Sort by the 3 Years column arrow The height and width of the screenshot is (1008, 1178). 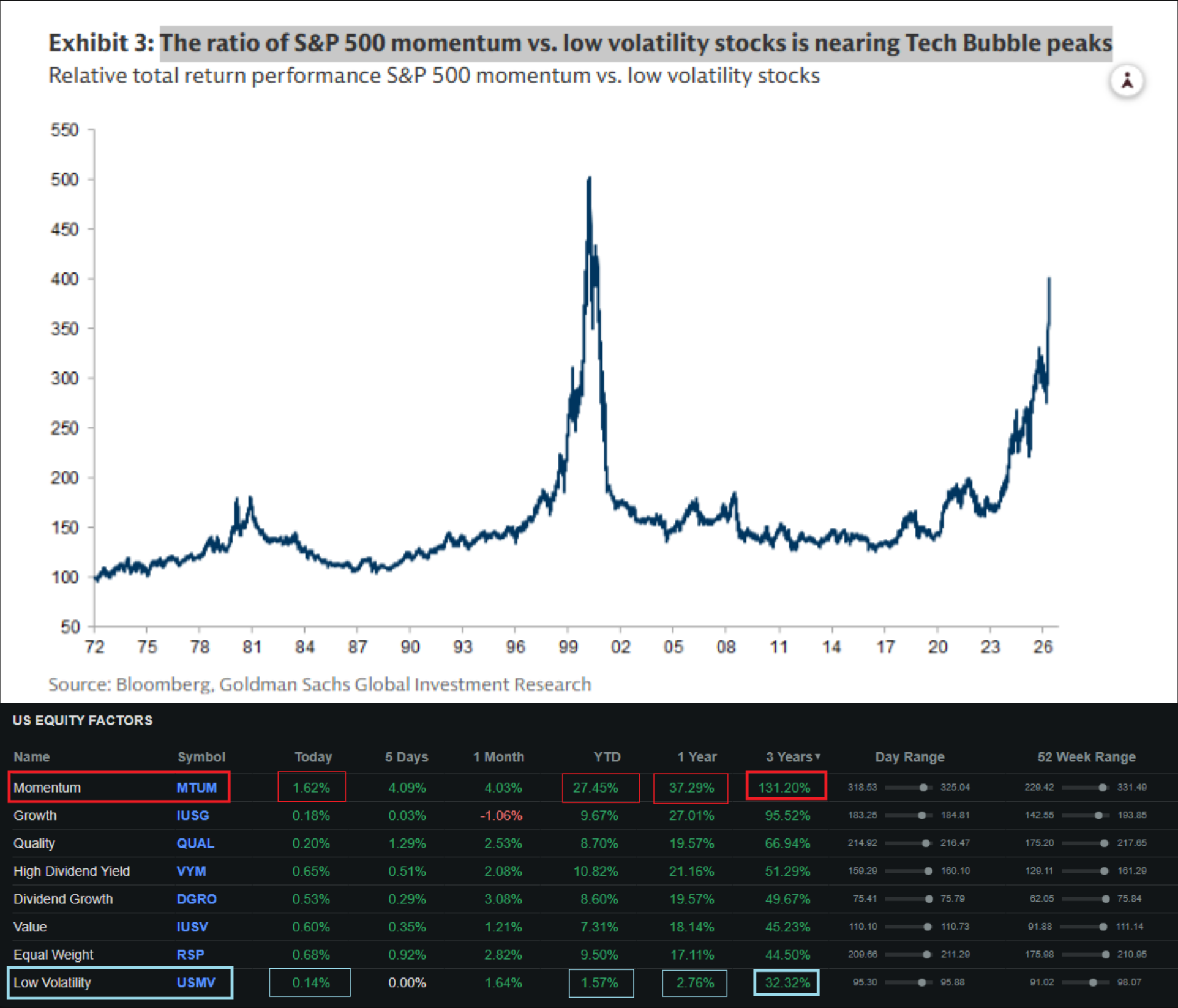pos(817,756)
